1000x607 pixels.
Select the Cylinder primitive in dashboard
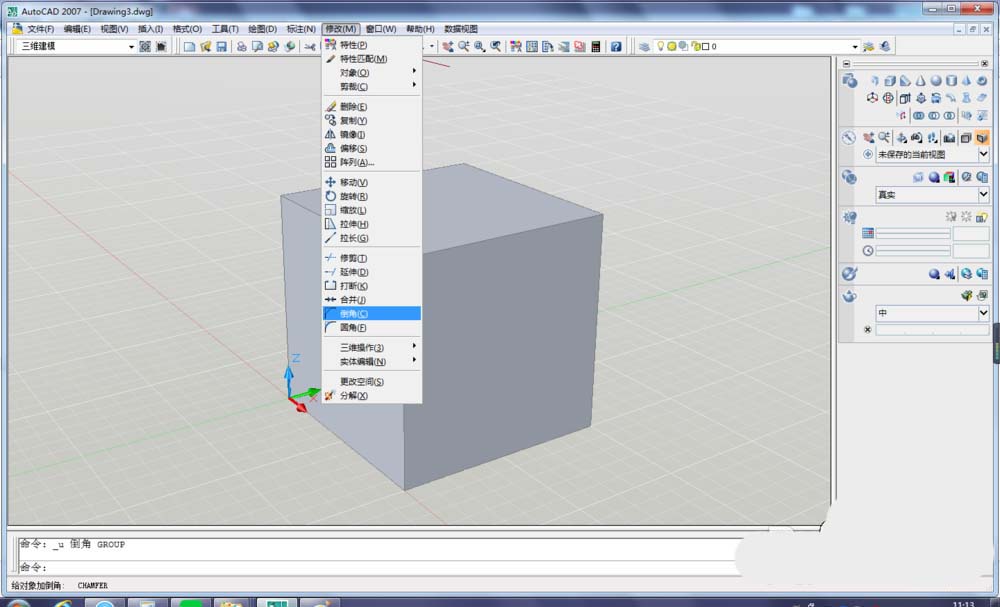click(951, 81)
